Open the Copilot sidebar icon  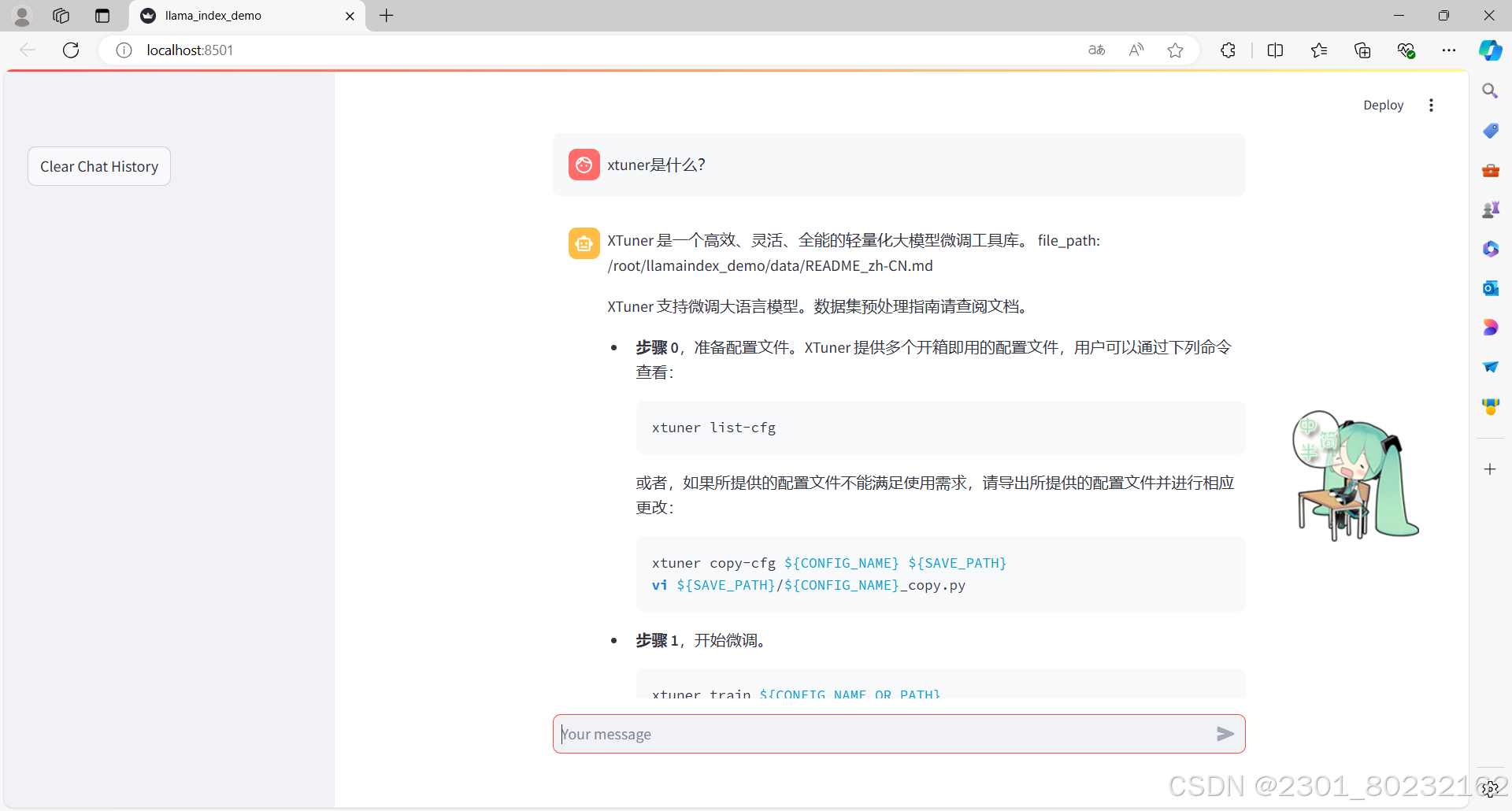coord(1490,50)
